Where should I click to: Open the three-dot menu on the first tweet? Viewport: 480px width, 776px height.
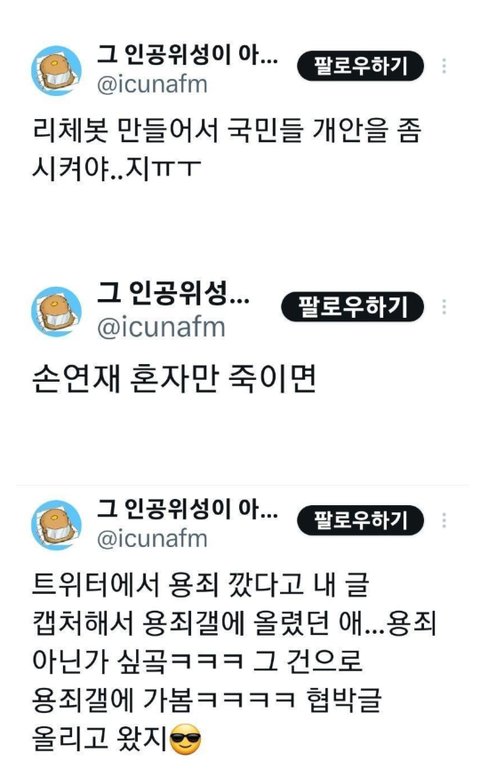[x=444, y=66]
